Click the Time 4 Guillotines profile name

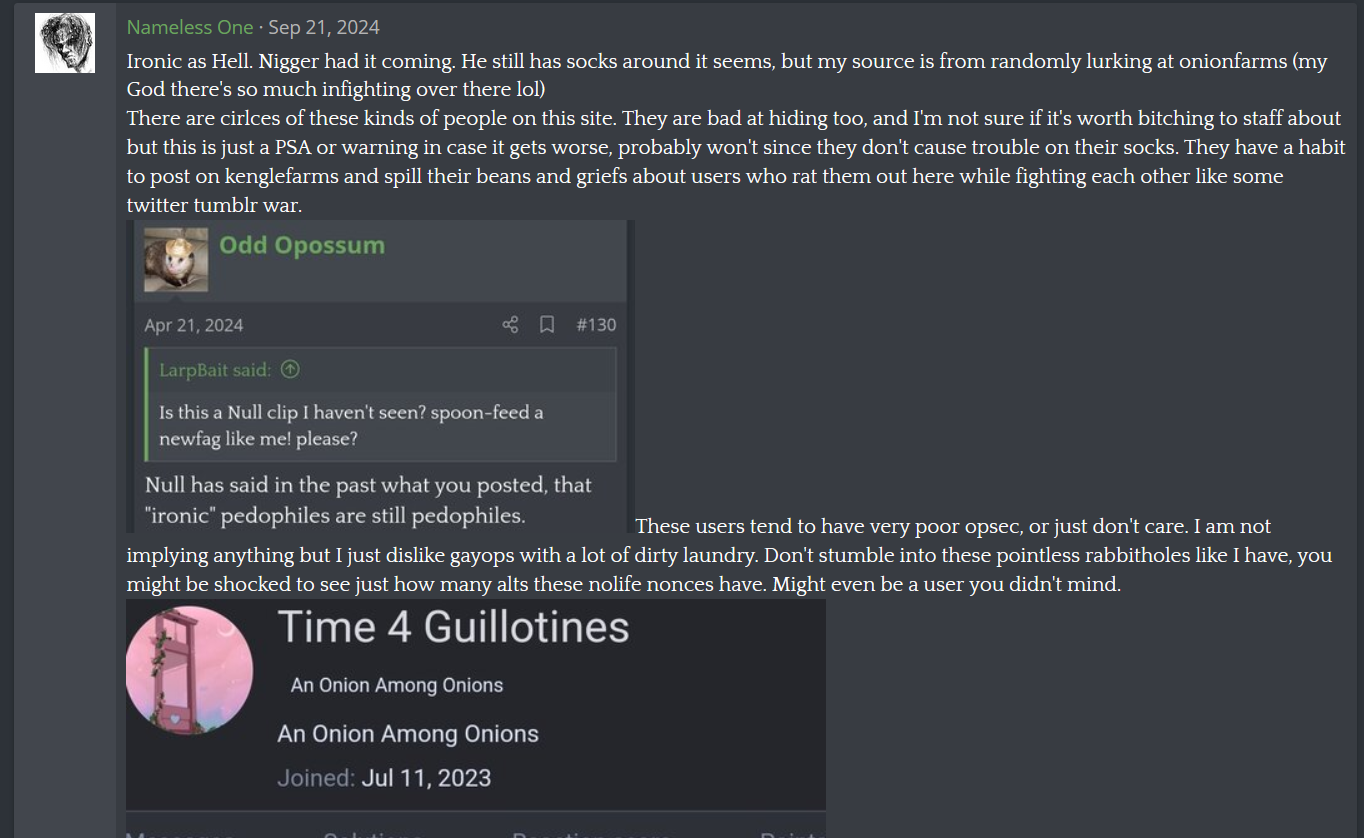pyautogui.click(x=454, y=627)
